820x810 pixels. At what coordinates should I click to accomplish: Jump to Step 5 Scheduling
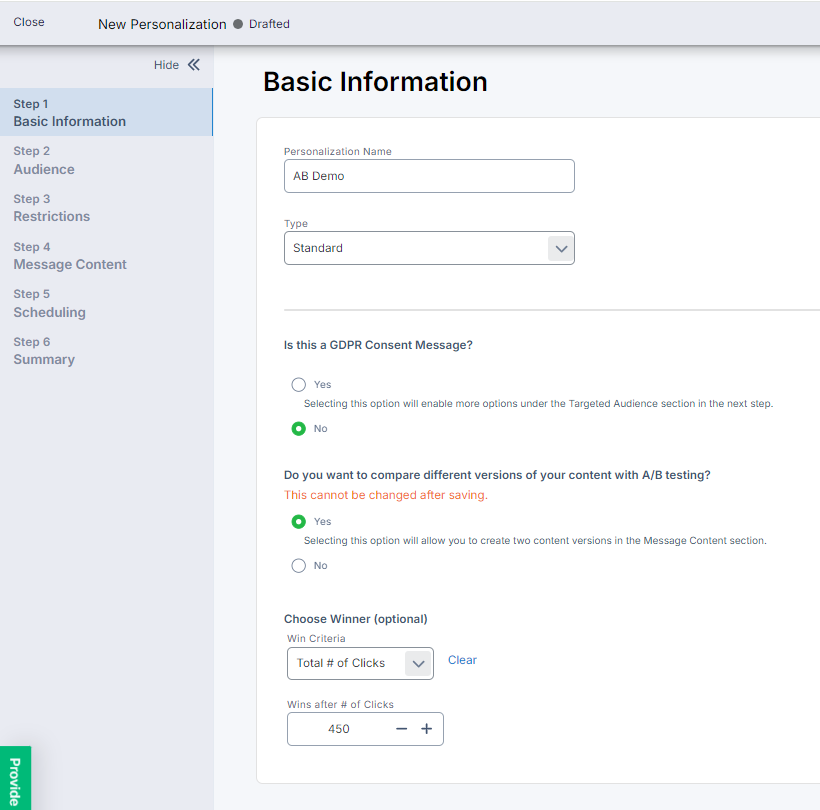click(x=49, y=304)
